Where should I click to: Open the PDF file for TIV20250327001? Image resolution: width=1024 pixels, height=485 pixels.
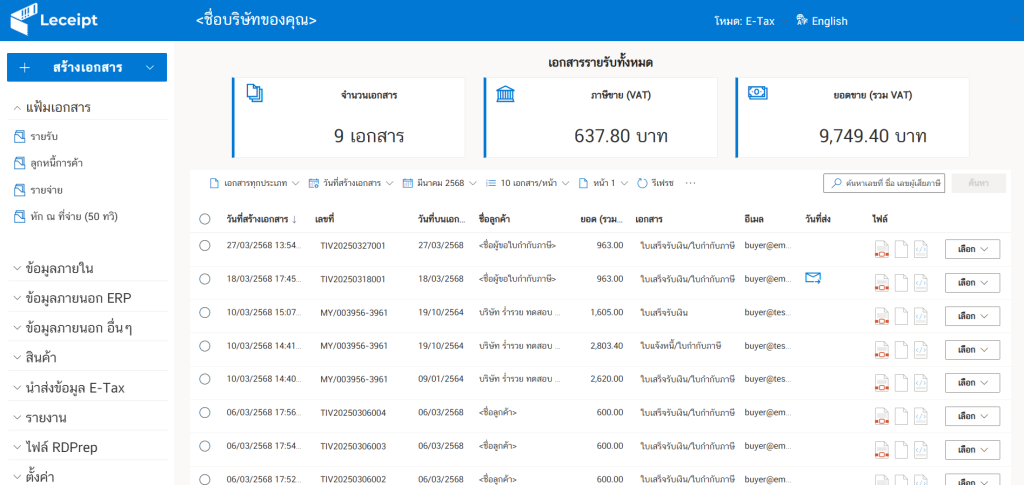click(x=882, y=249)
